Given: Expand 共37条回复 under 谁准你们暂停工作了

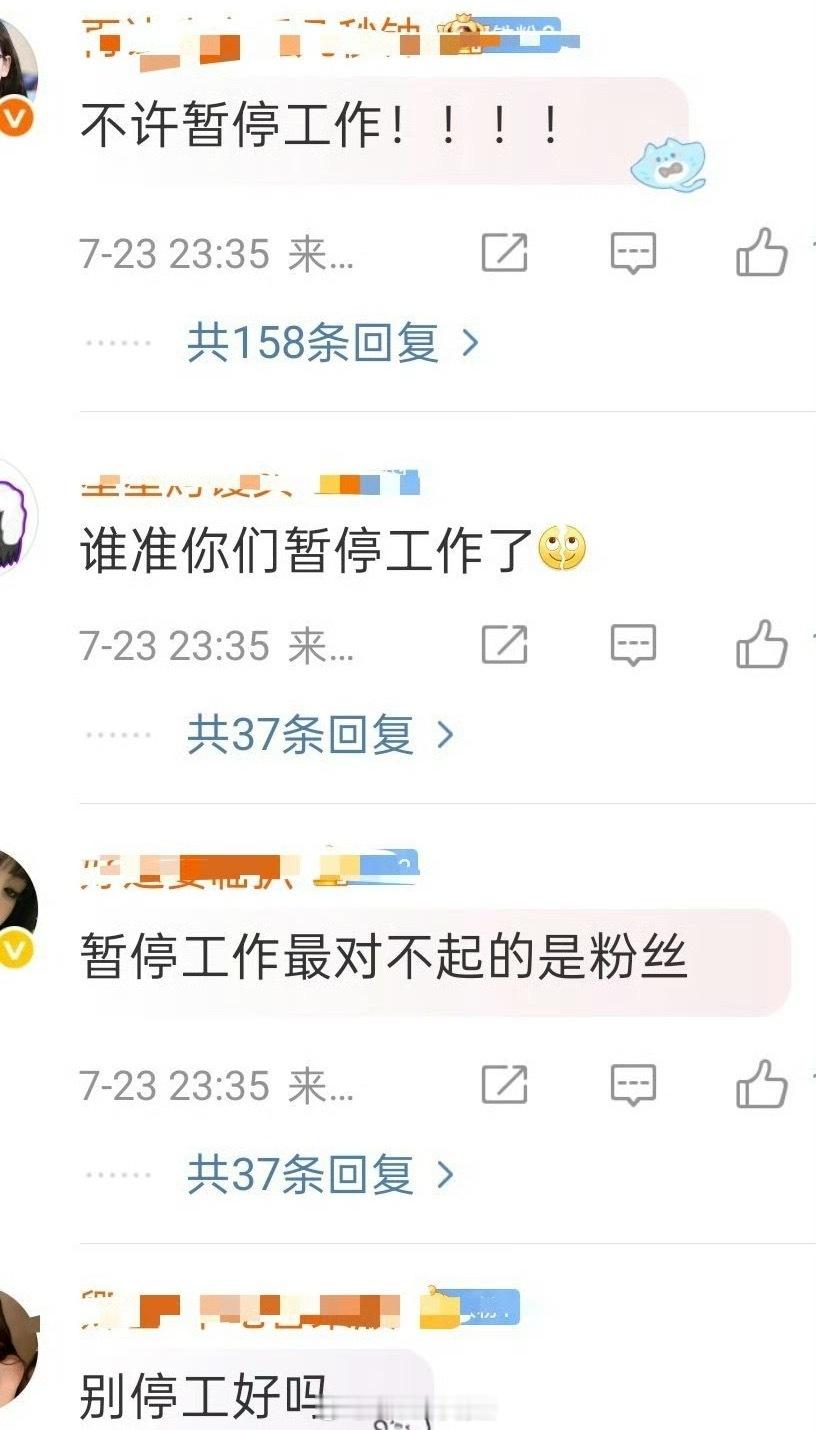Looking at the screenshot, I should (x=320, y=736).
